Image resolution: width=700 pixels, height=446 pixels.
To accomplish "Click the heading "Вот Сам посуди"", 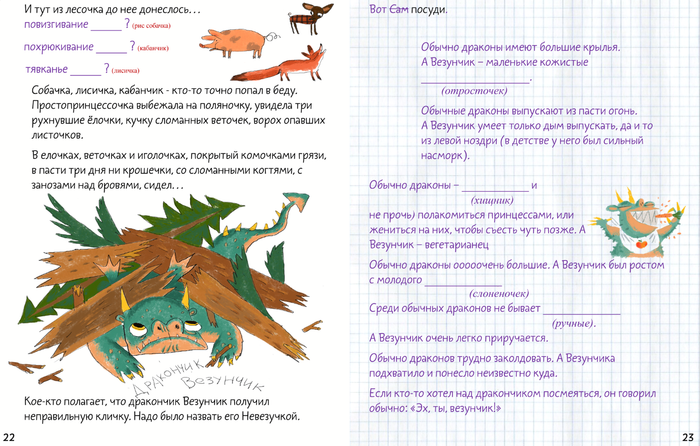I will point(408,9).
